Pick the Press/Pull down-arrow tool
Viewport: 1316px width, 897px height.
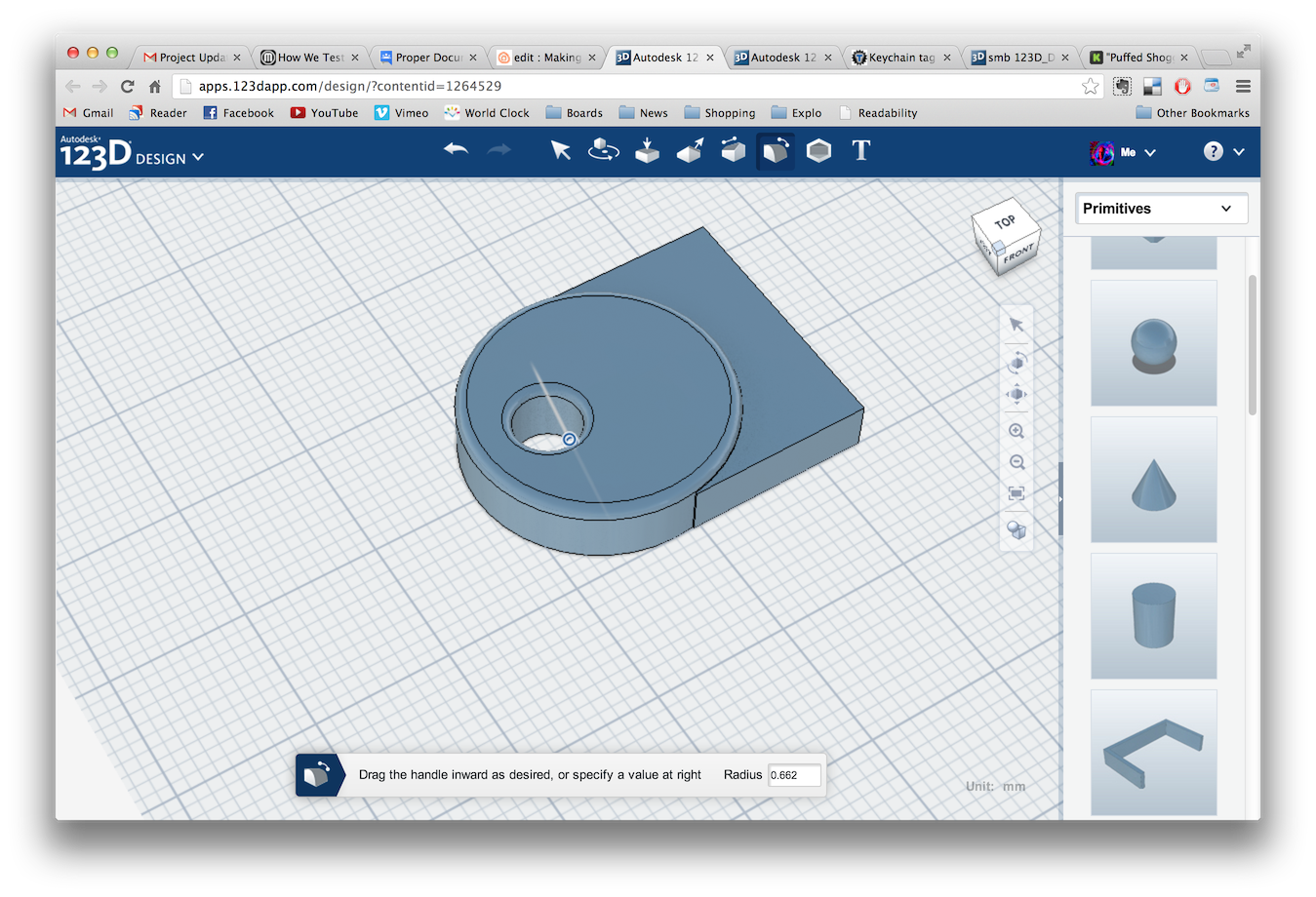[647, 150]
